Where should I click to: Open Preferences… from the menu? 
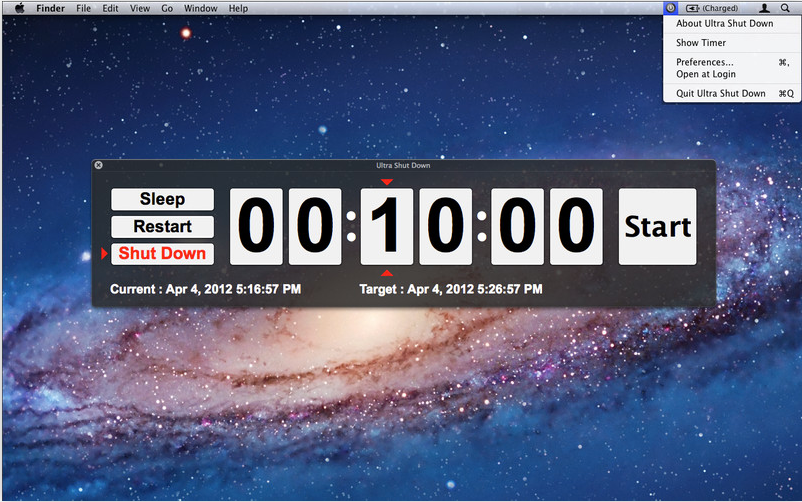[732, 62]
